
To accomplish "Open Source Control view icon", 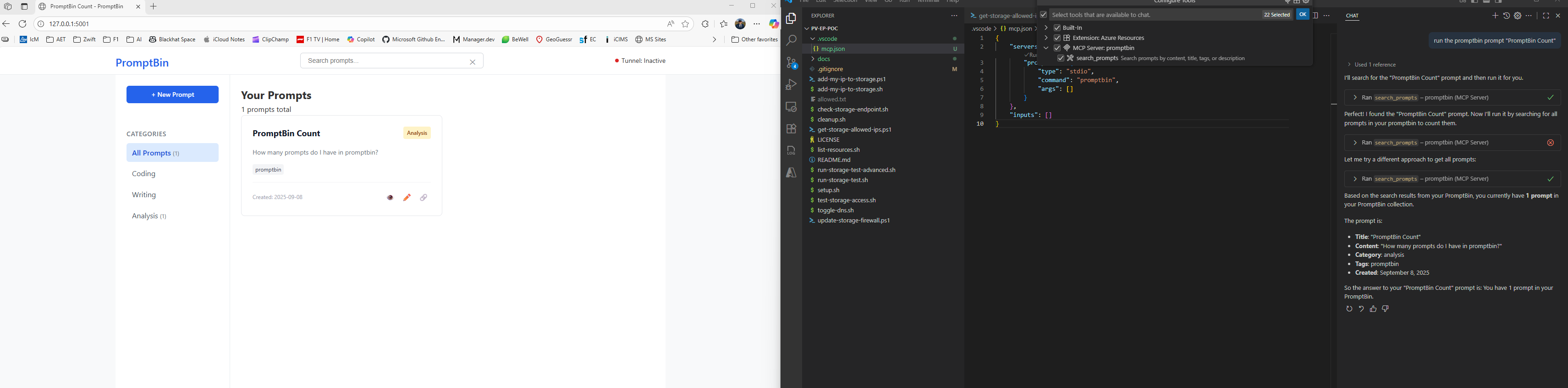I will point(791,62).
